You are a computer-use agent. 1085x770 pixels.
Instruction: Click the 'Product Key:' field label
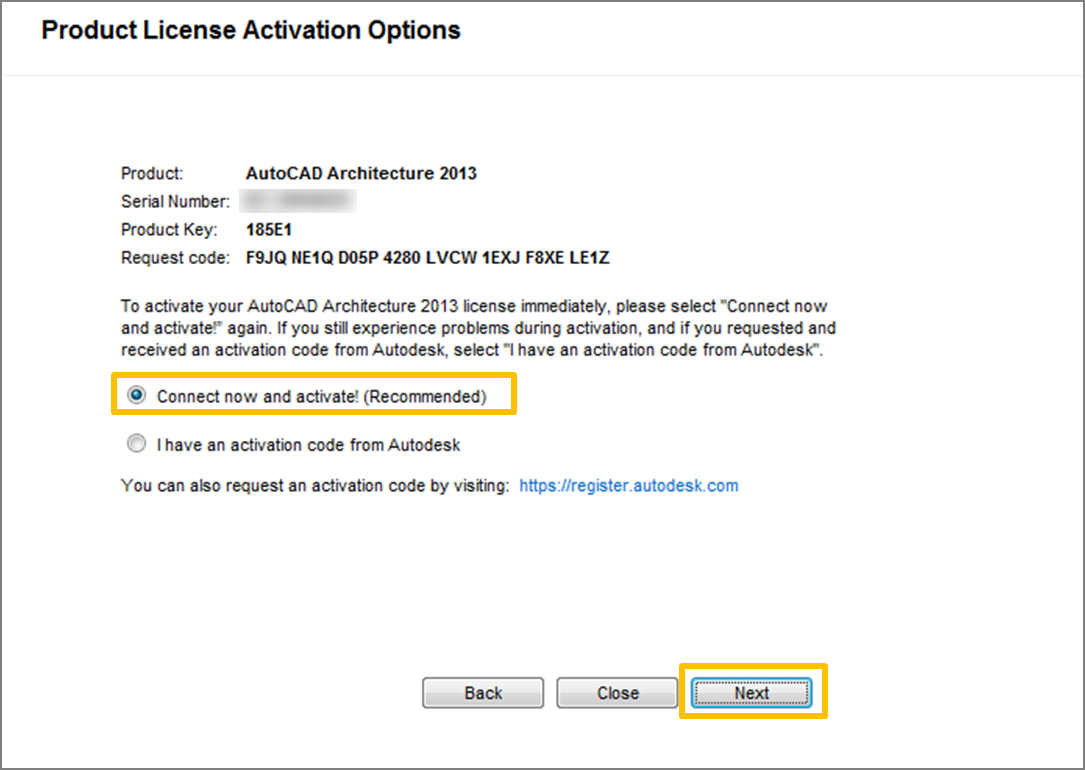[169, 230]
